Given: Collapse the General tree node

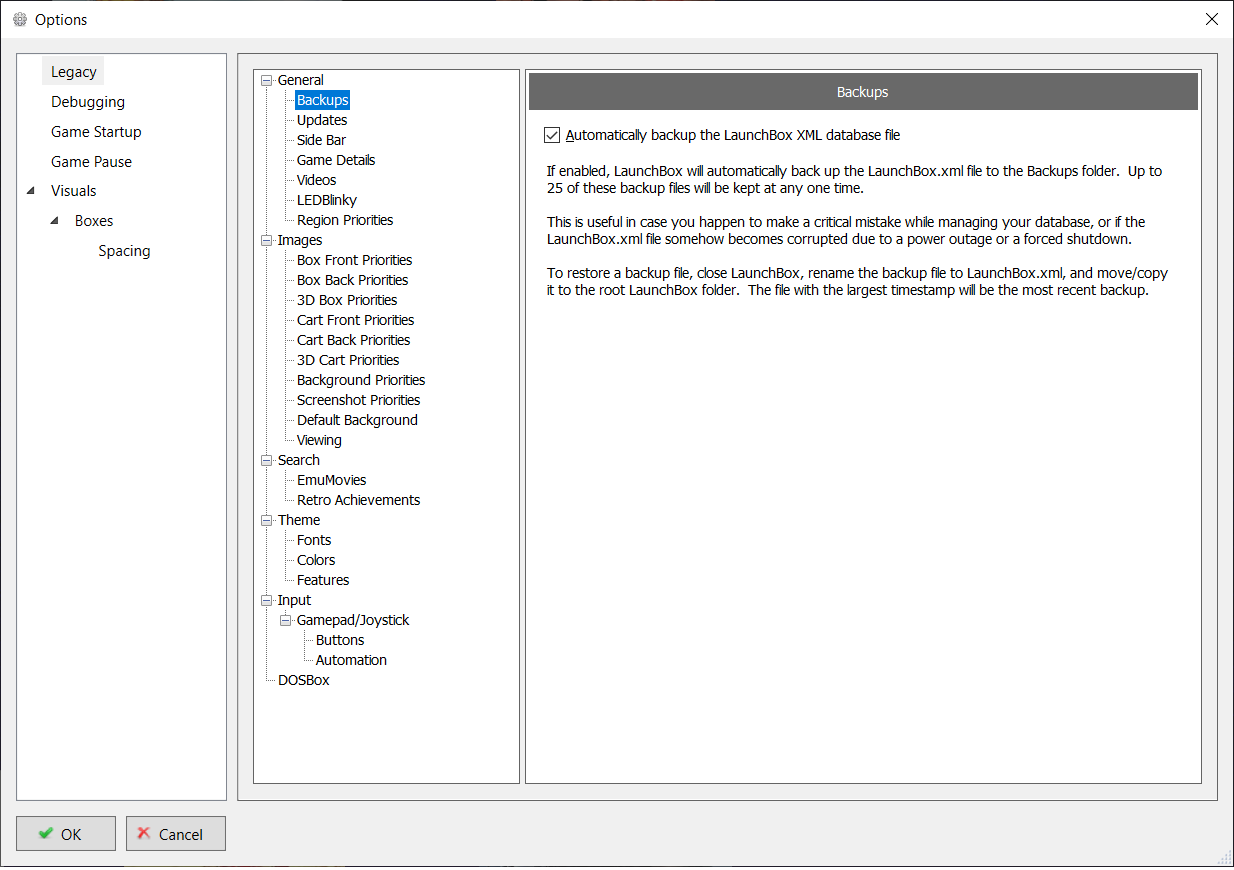Looking at the screenshot, I should coord(267,80).
